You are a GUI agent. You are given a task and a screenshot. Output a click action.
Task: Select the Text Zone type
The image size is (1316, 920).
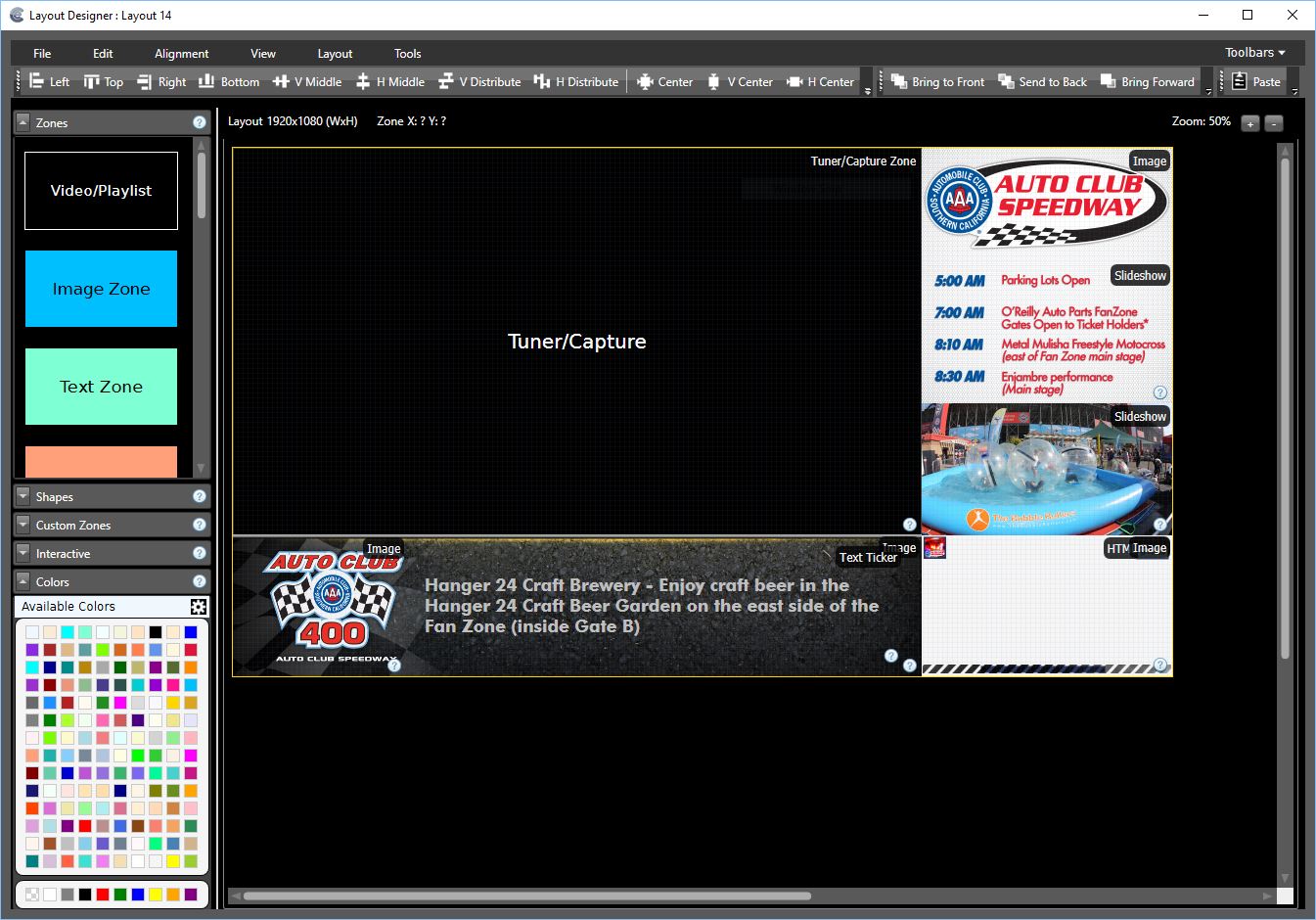(x=101, y=387)
